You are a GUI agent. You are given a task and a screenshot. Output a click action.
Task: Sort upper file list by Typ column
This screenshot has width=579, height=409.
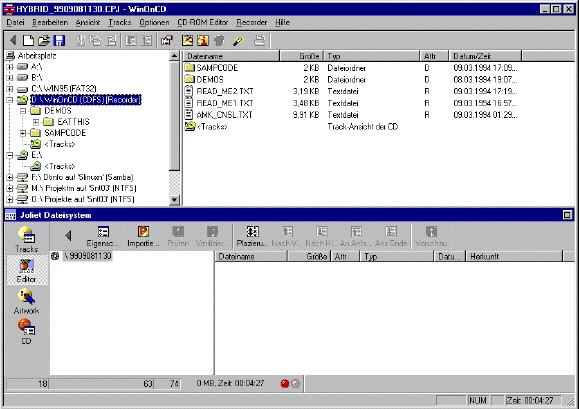coord(371,56)
